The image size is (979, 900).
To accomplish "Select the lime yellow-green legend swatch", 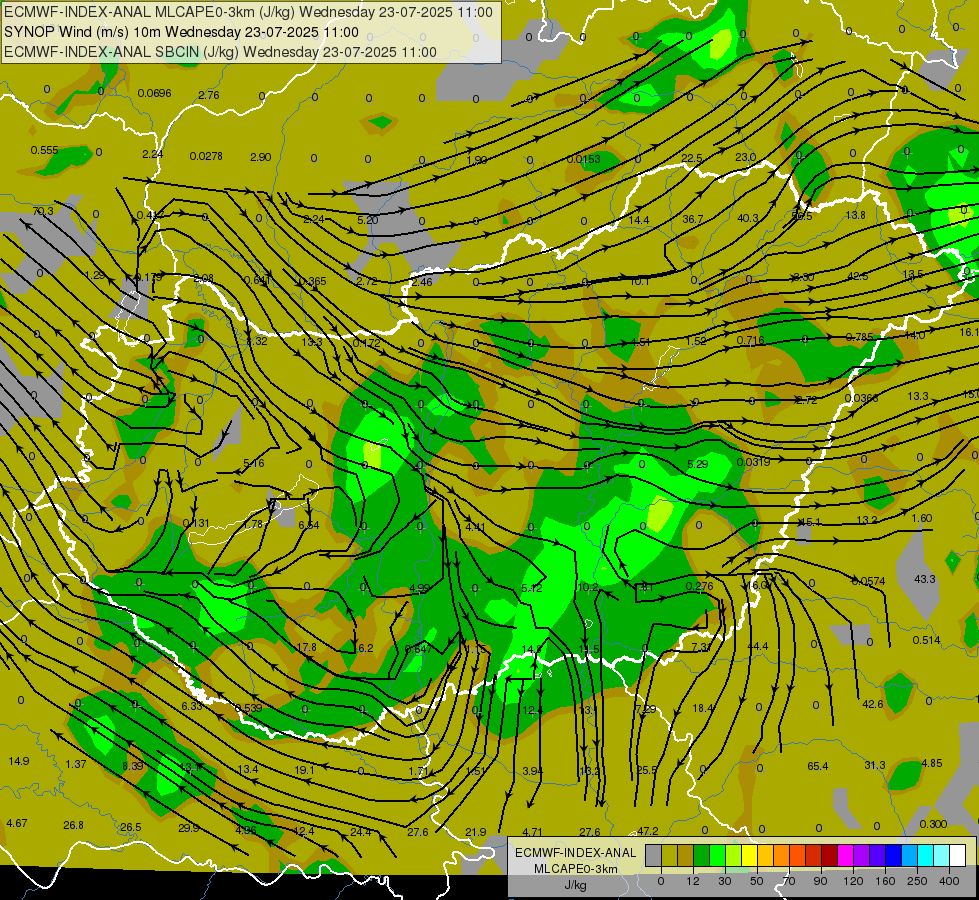I will point(734,855).
